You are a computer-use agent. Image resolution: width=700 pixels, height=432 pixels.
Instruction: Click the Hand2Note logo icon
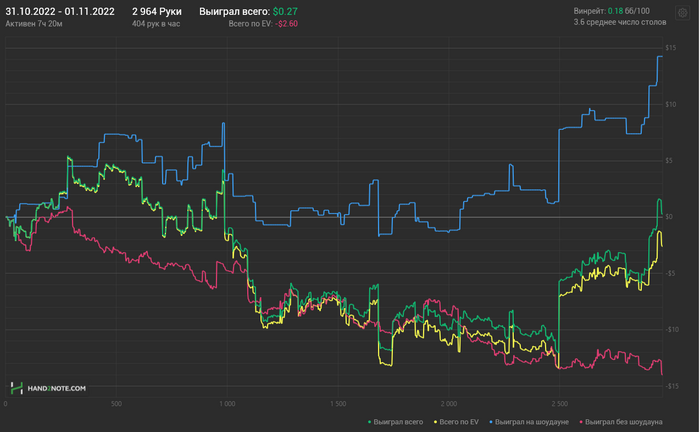tap(17, 388)
